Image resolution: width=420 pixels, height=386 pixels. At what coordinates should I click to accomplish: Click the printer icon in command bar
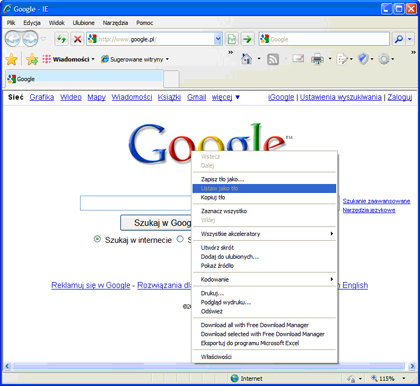pos(317,59)
